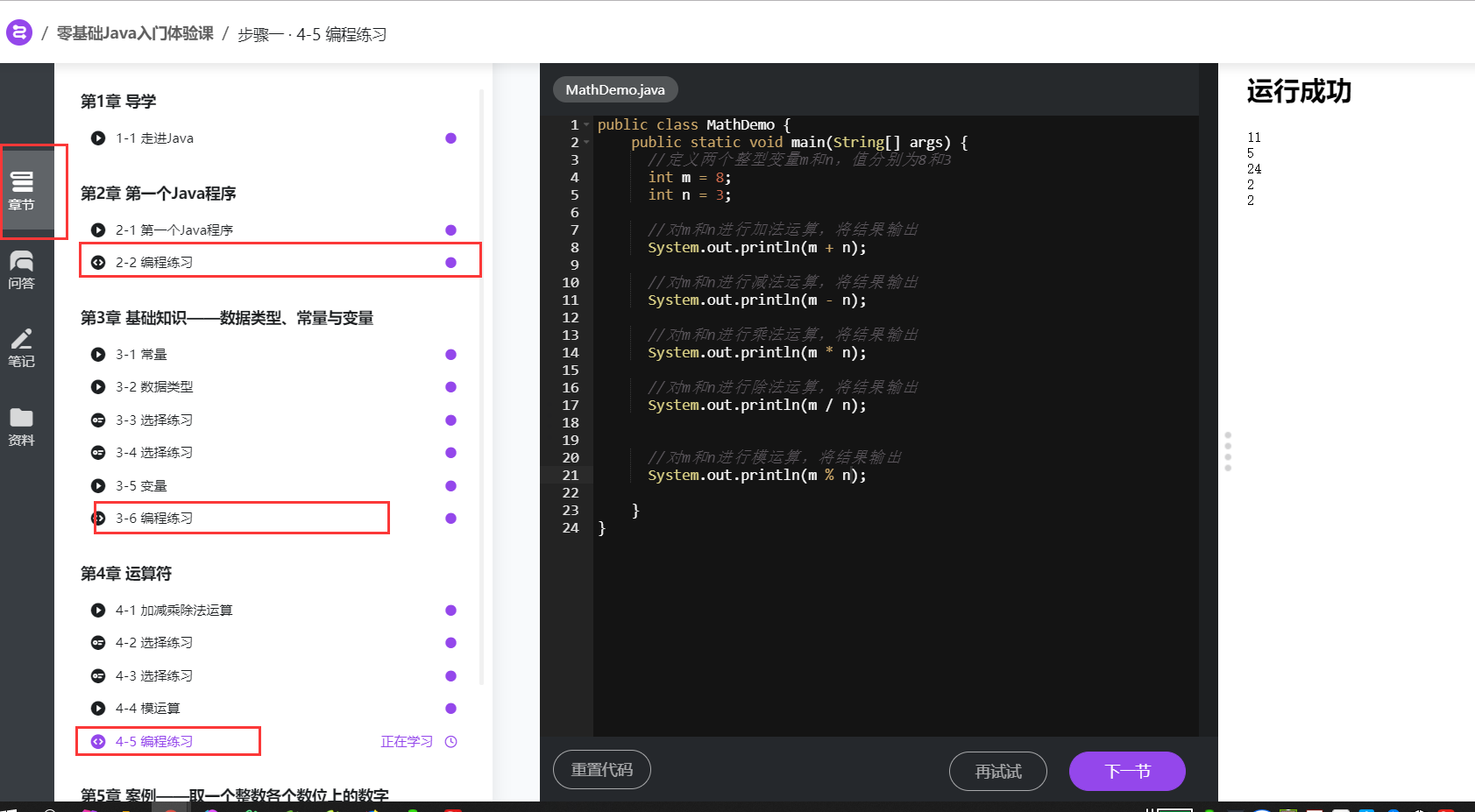Click the 运行成功 result heading
This screenshot has height=812, width=1475.
[1299, 91]
